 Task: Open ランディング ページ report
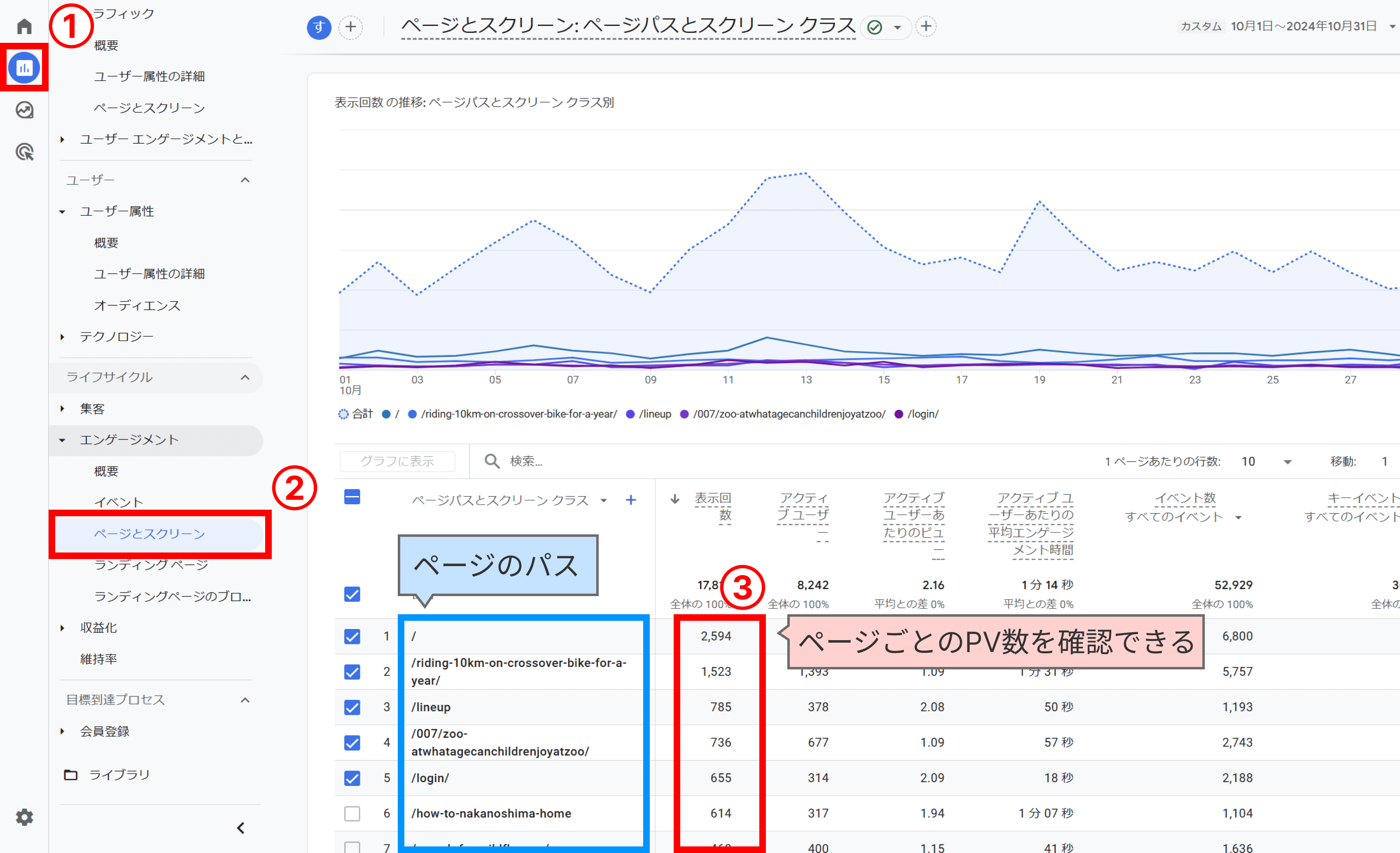(x=151, y=564)
